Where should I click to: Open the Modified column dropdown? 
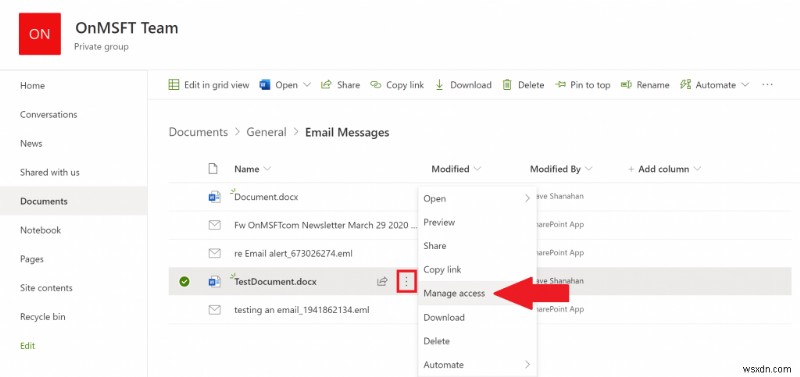[477, 169]
